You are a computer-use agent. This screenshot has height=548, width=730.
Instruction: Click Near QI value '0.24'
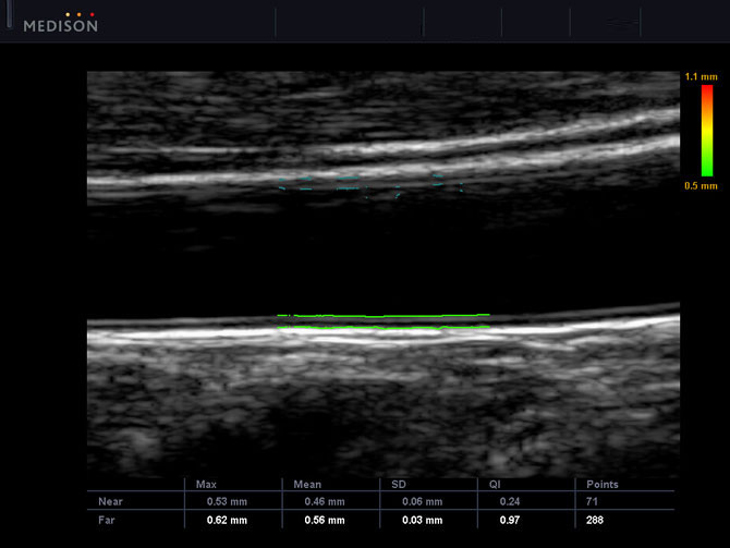coord(509,502)
